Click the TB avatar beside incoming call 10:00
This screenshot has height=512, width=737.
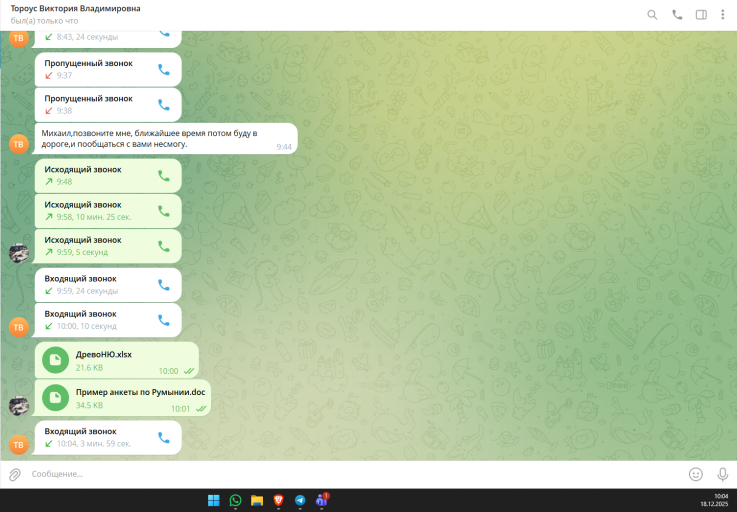click(x=19, y=327)
